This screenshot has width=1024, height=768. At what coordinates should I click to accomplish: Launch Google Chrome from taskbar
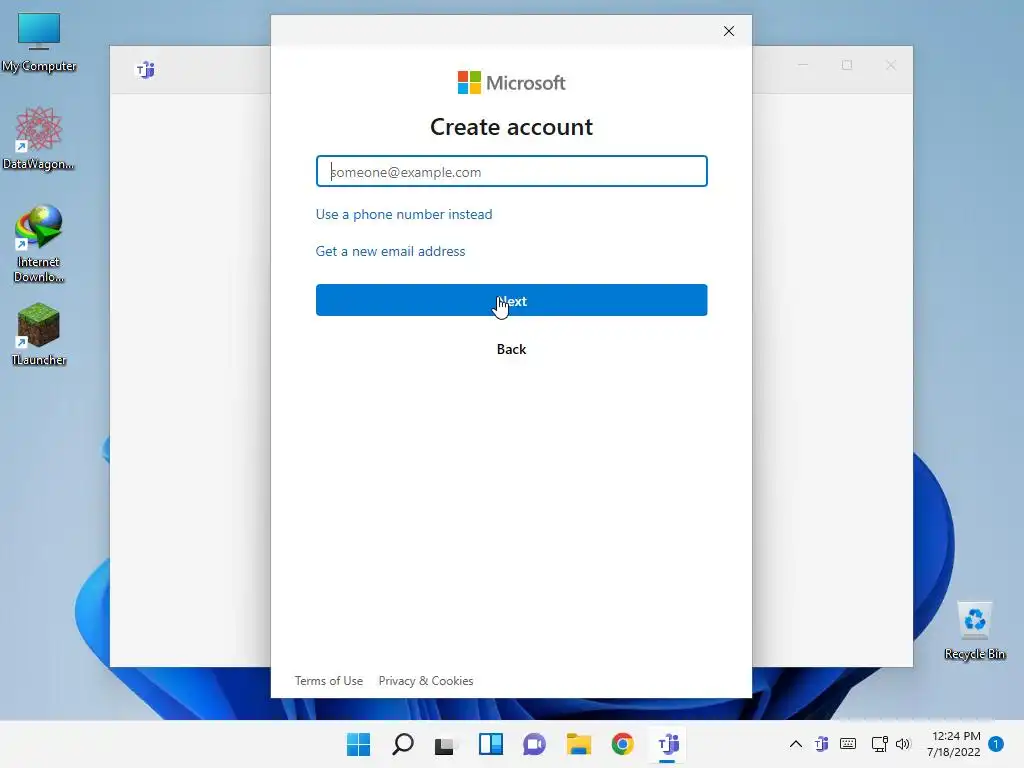tap(622, 744)
